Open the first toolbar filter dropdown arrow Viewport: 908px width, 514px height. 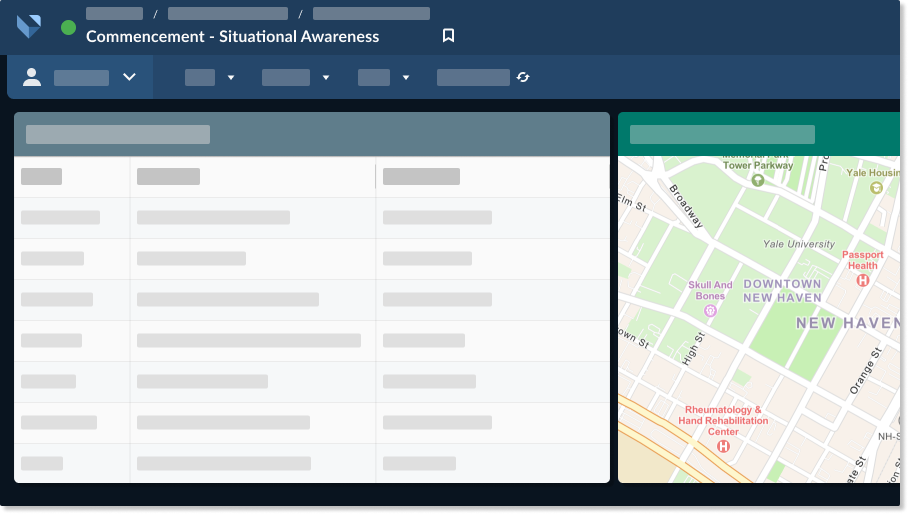click(231, 78)
